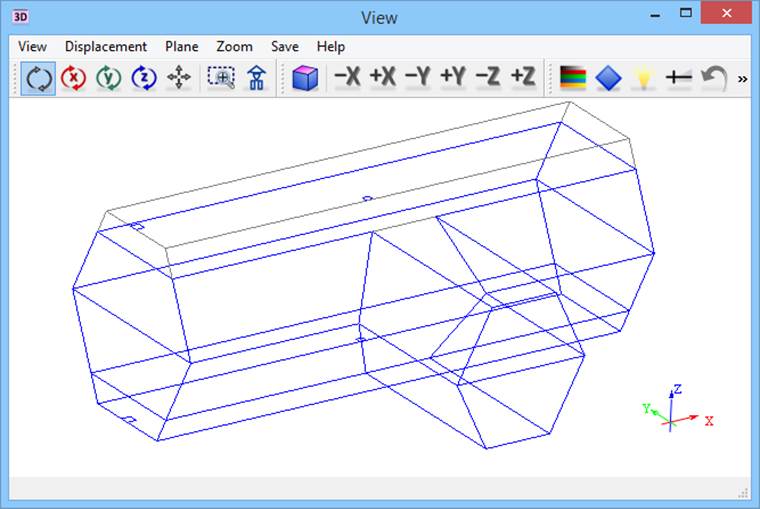
Task: Set view direction to -Y
Action: (417, 77)
